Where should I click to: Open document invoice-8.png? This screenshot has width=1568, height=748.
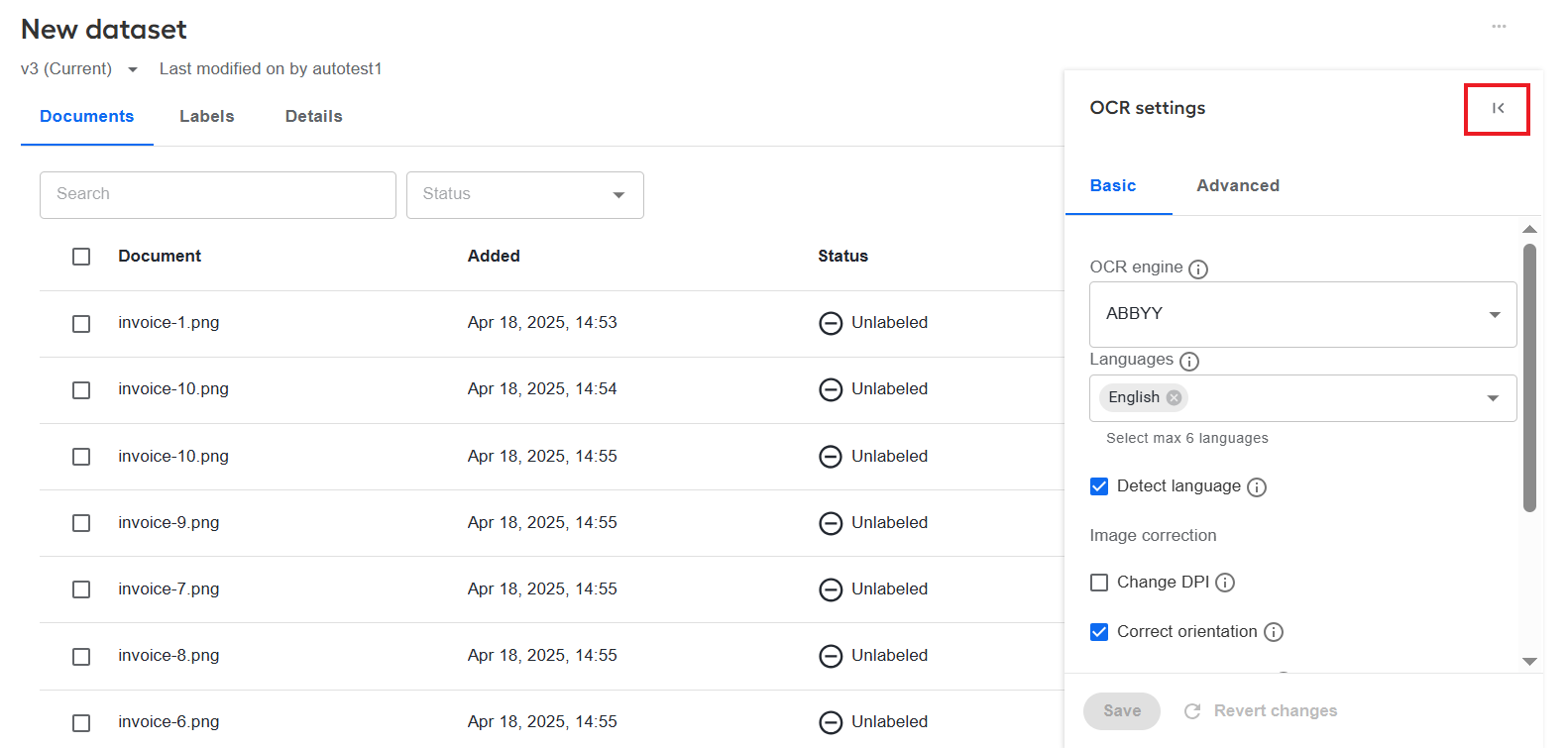(168, 656)
